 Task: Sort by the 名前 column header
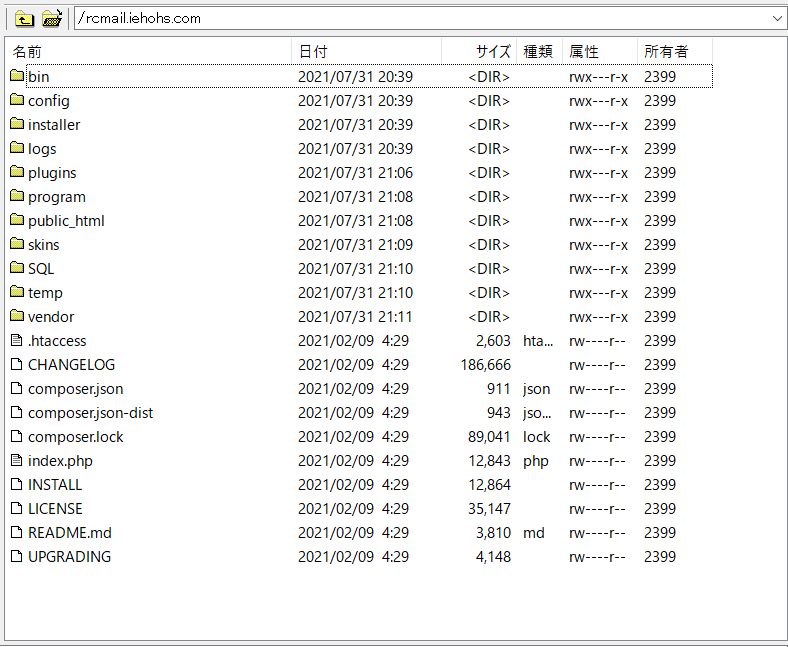(149, 51)
